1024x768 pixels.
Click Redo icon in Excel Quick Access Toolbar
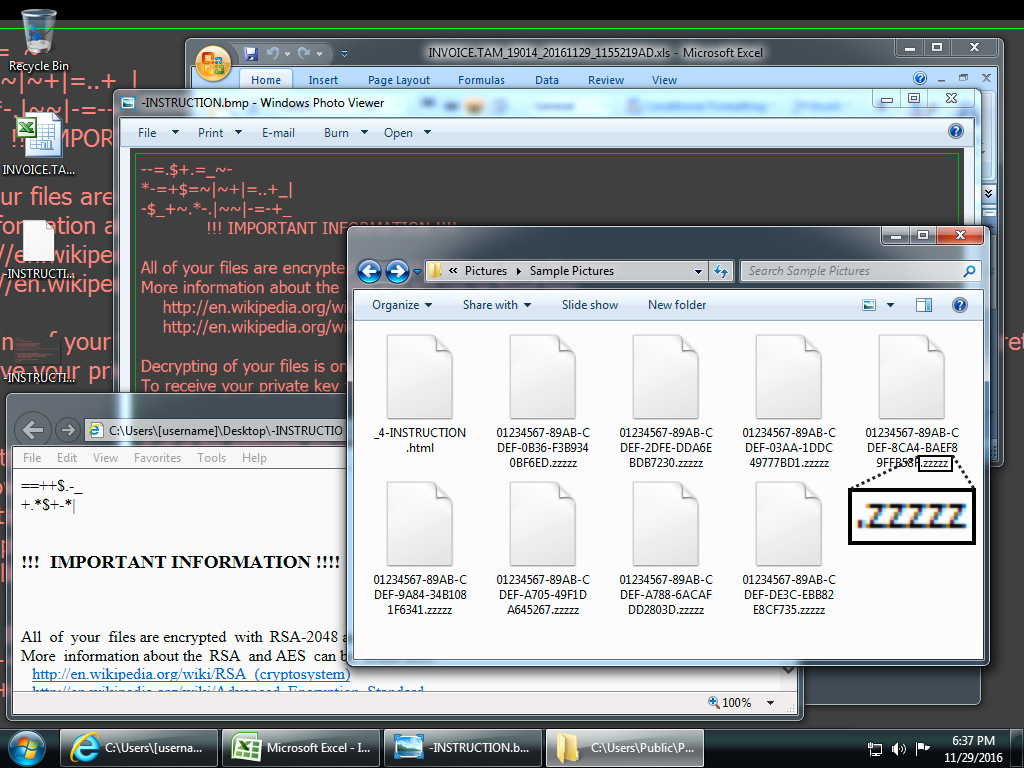point(304,54)
